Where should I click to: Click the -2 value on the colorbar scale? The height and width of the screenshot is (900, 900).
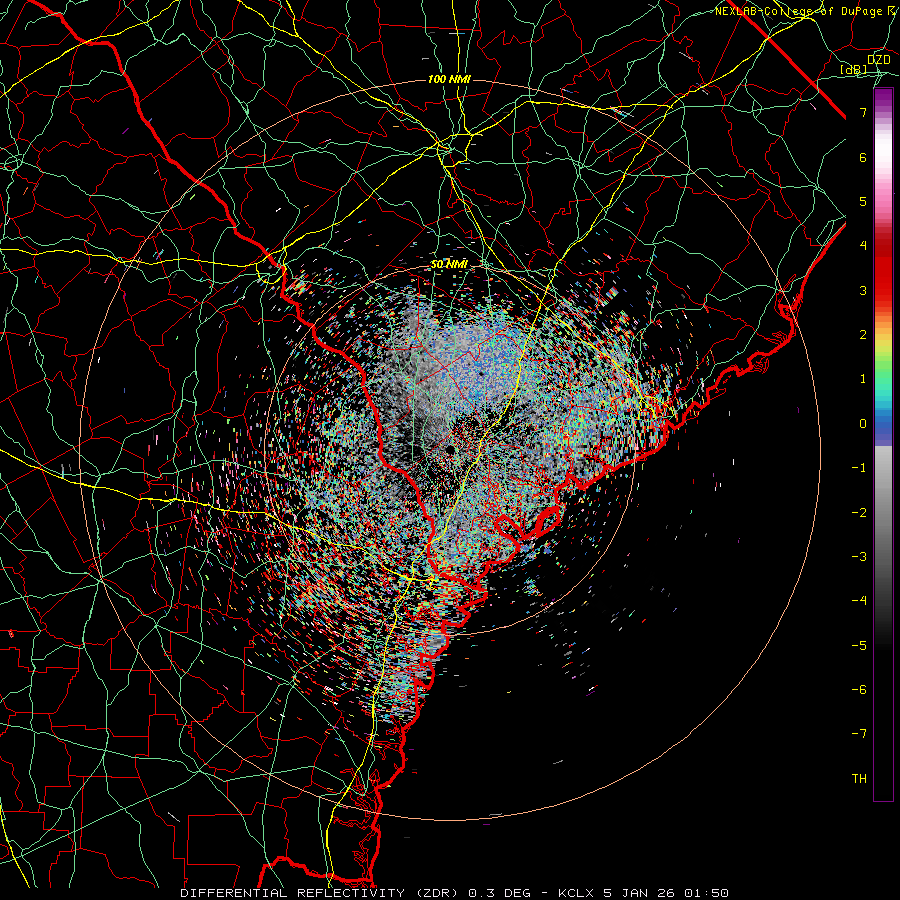859,513
